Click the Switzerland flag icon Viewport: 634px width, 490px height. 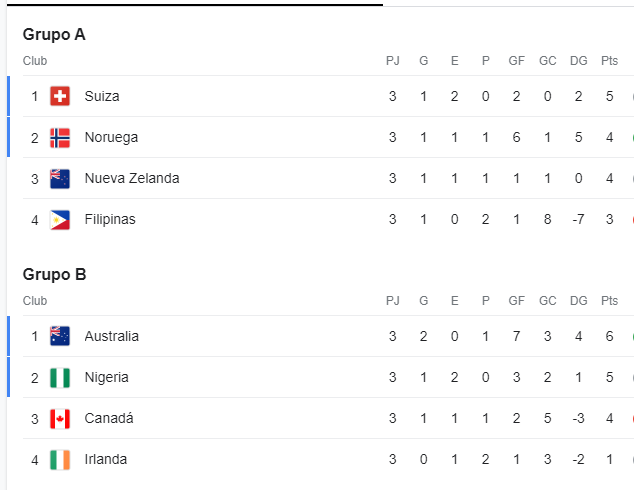(x=60, y=96)
